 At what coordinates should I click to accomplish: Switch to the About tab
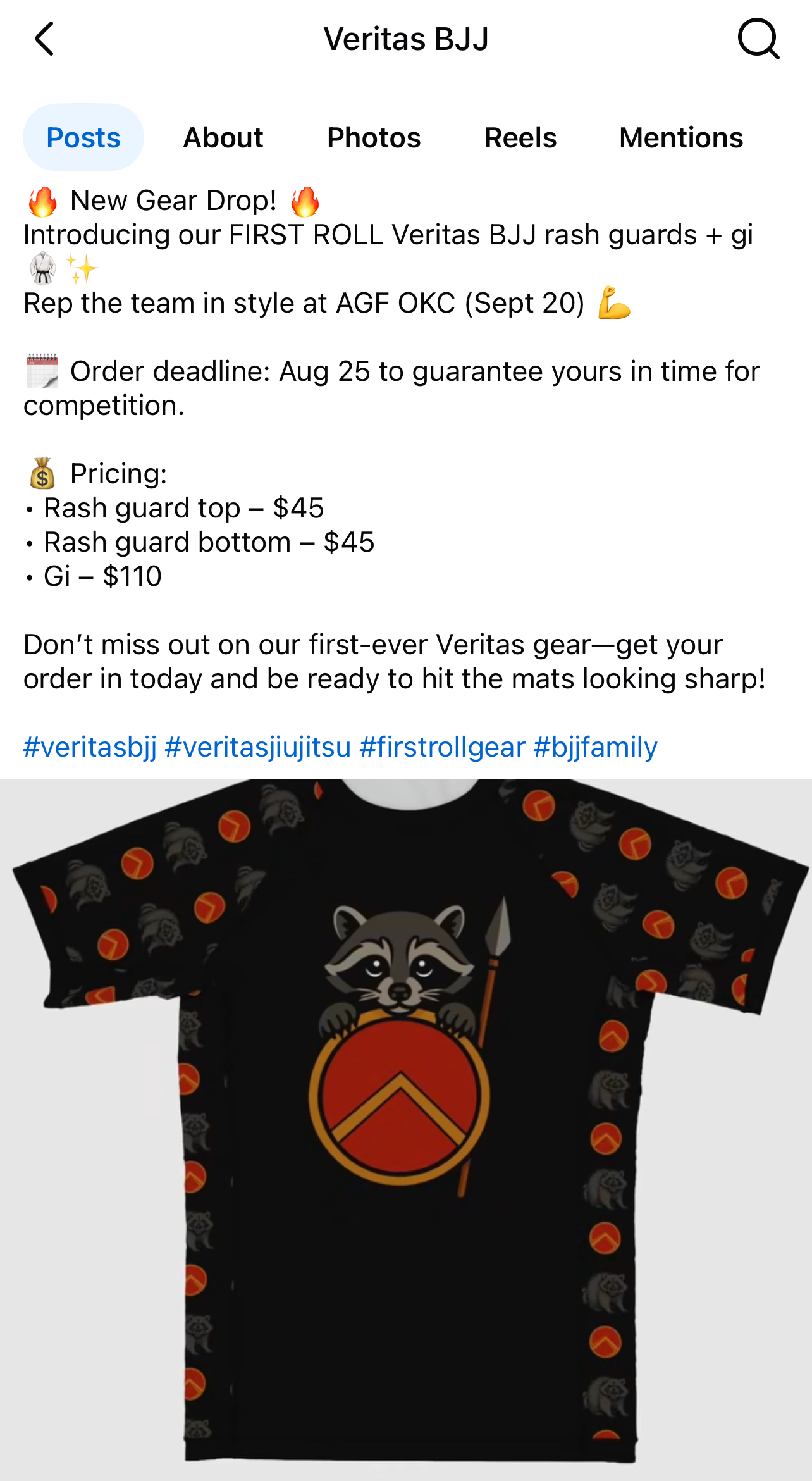[x=223, y=137]
